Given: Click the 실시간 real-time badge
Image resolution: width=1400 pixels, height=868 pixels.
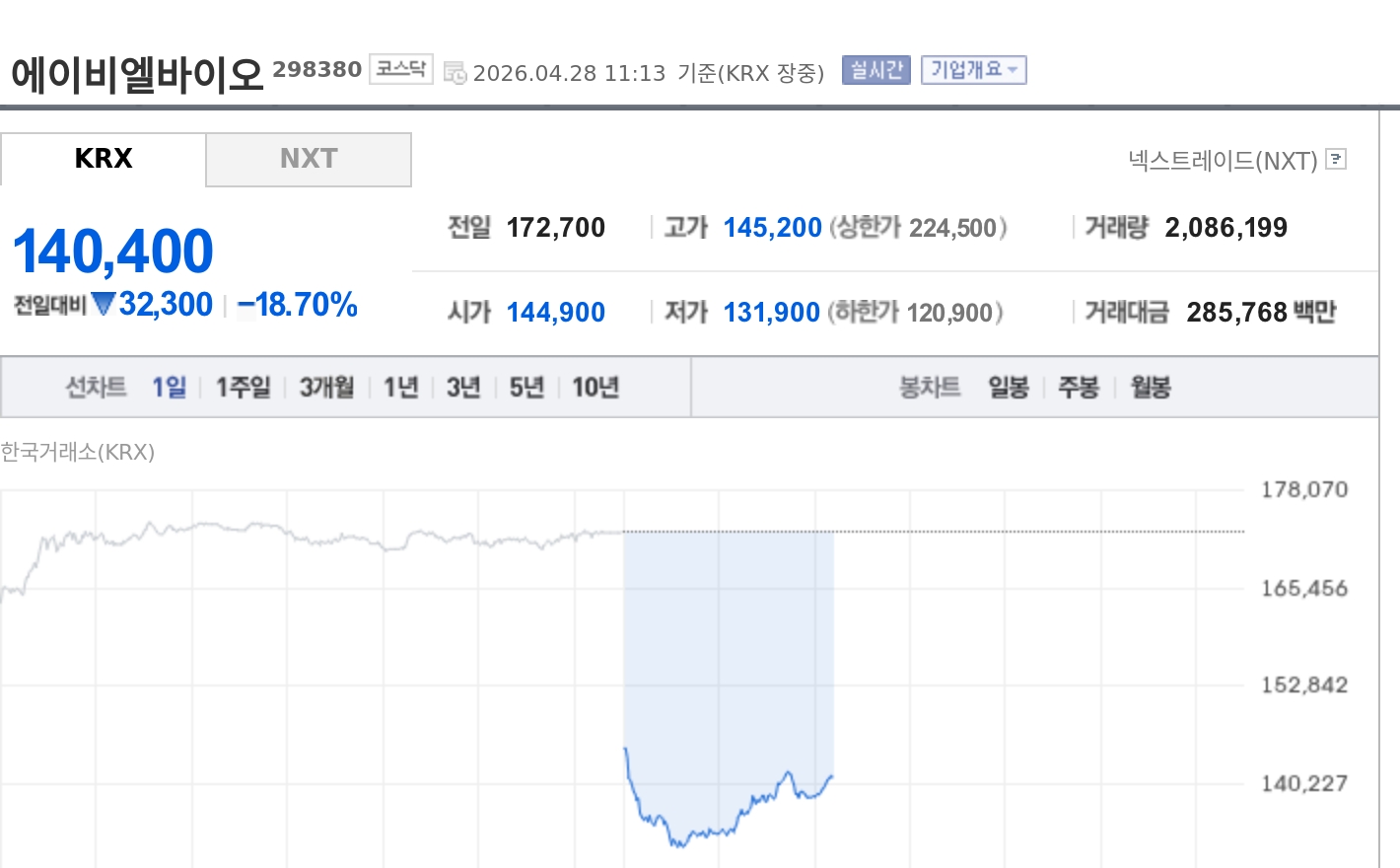Looking at the screenshot, I should point(875,70).
